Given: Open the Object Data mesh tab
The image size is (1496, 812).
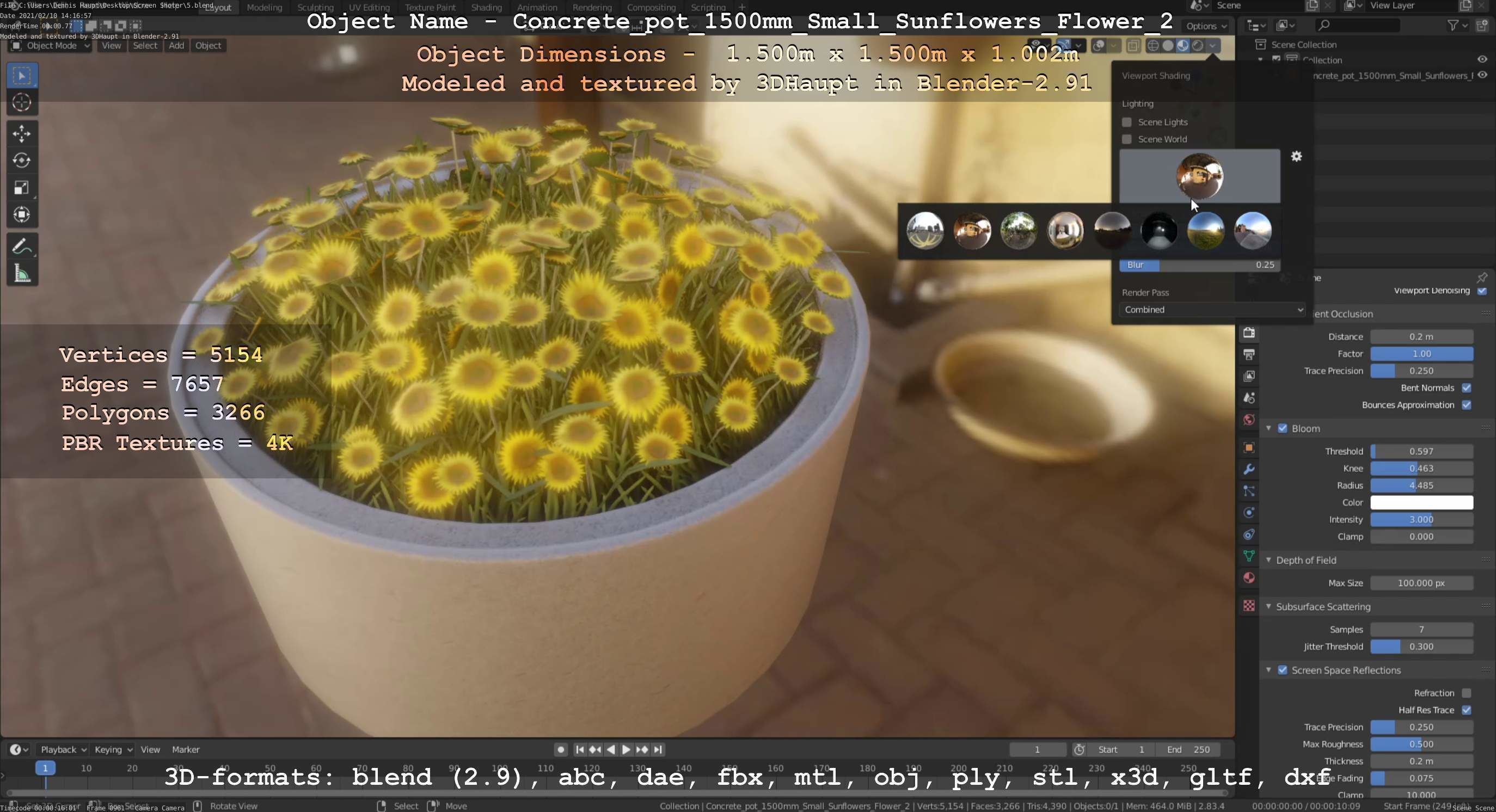Looking at the screenshot, I should (x=1249, y=556).
